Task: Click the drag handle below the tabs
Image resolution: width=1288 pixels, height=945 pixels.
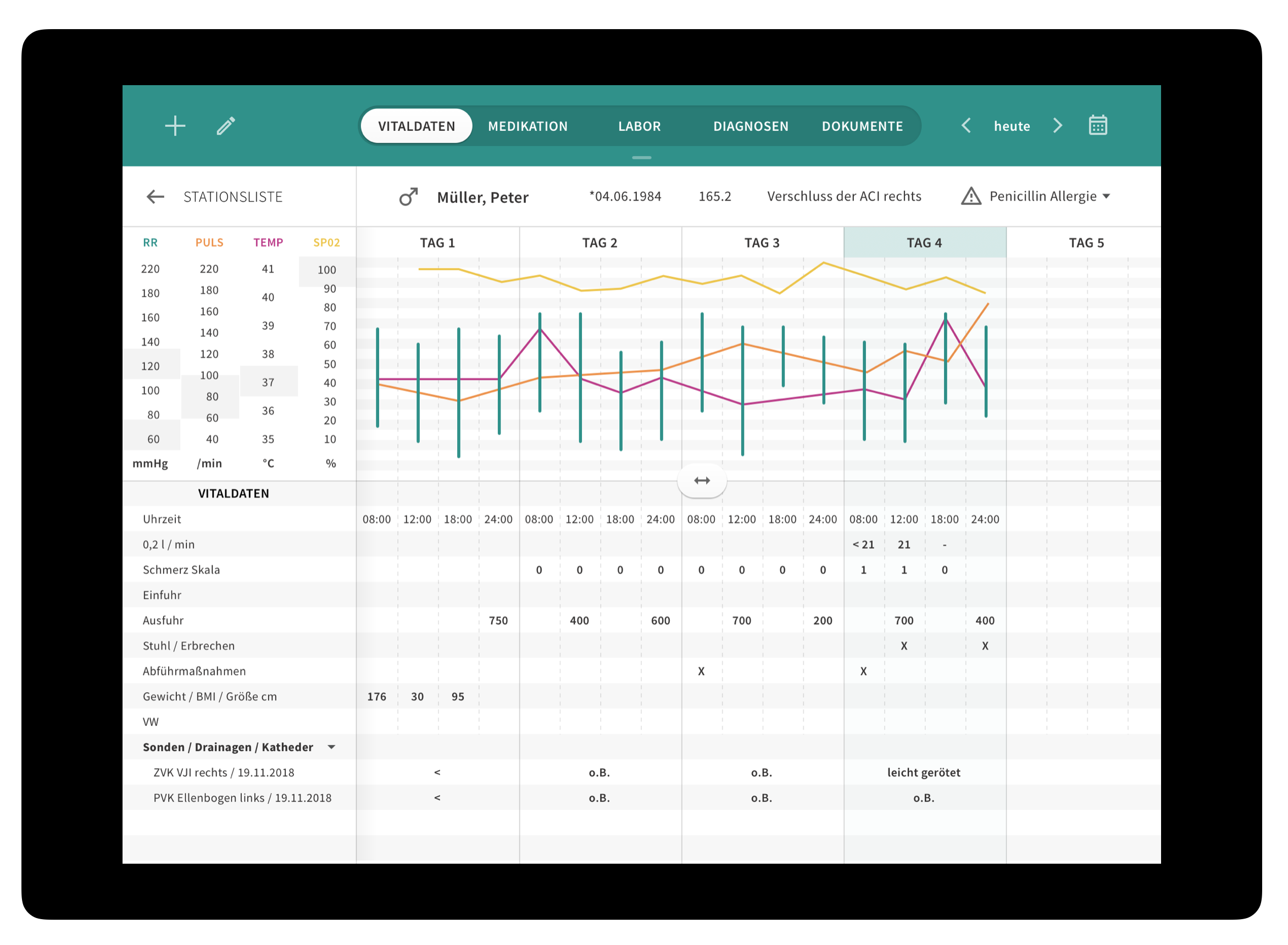Action: (x=641, y=157)
